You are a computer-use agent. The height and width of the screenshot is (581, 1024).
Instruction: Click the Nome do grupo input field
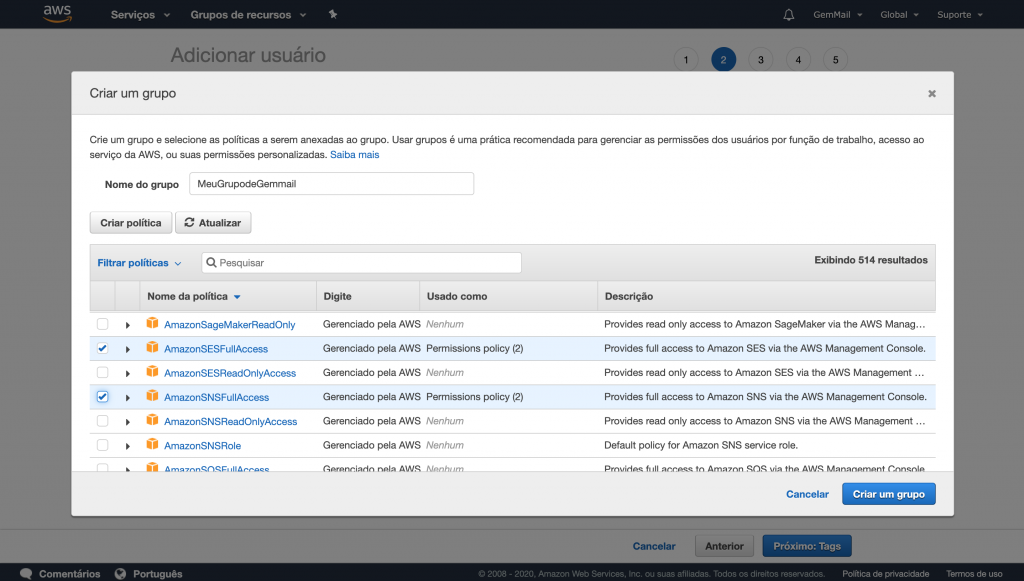coord(332,183)
